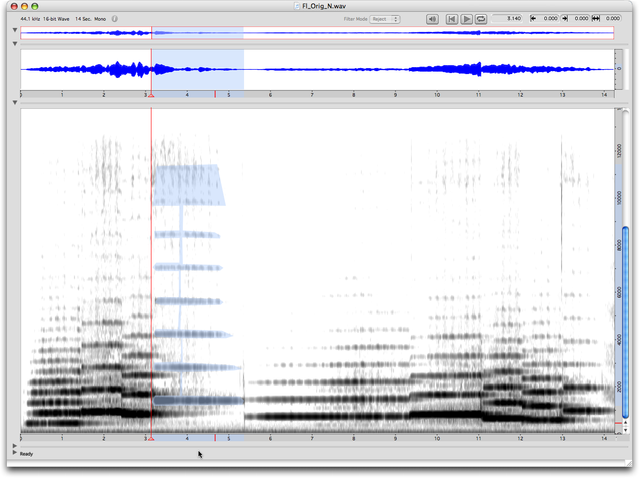Viewport: 639px width, 478px height.
Task: Click the speaker volume icon
Action: click(432, 19)
